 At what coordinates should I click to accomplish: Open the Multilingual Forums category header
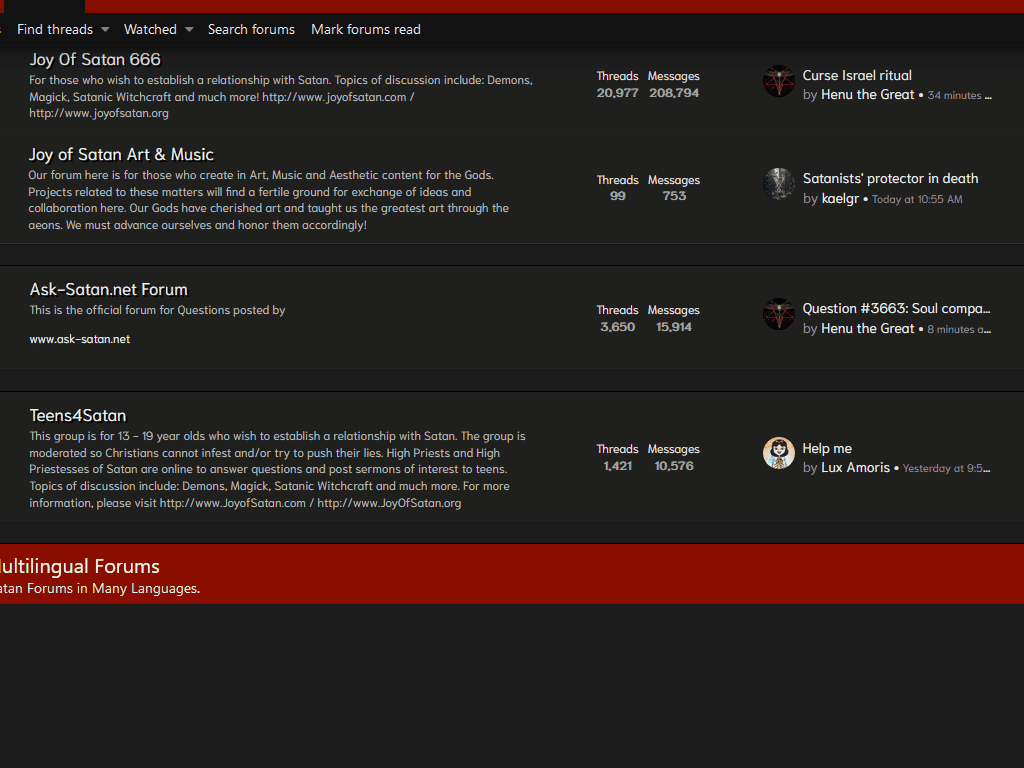click(80, 566)
